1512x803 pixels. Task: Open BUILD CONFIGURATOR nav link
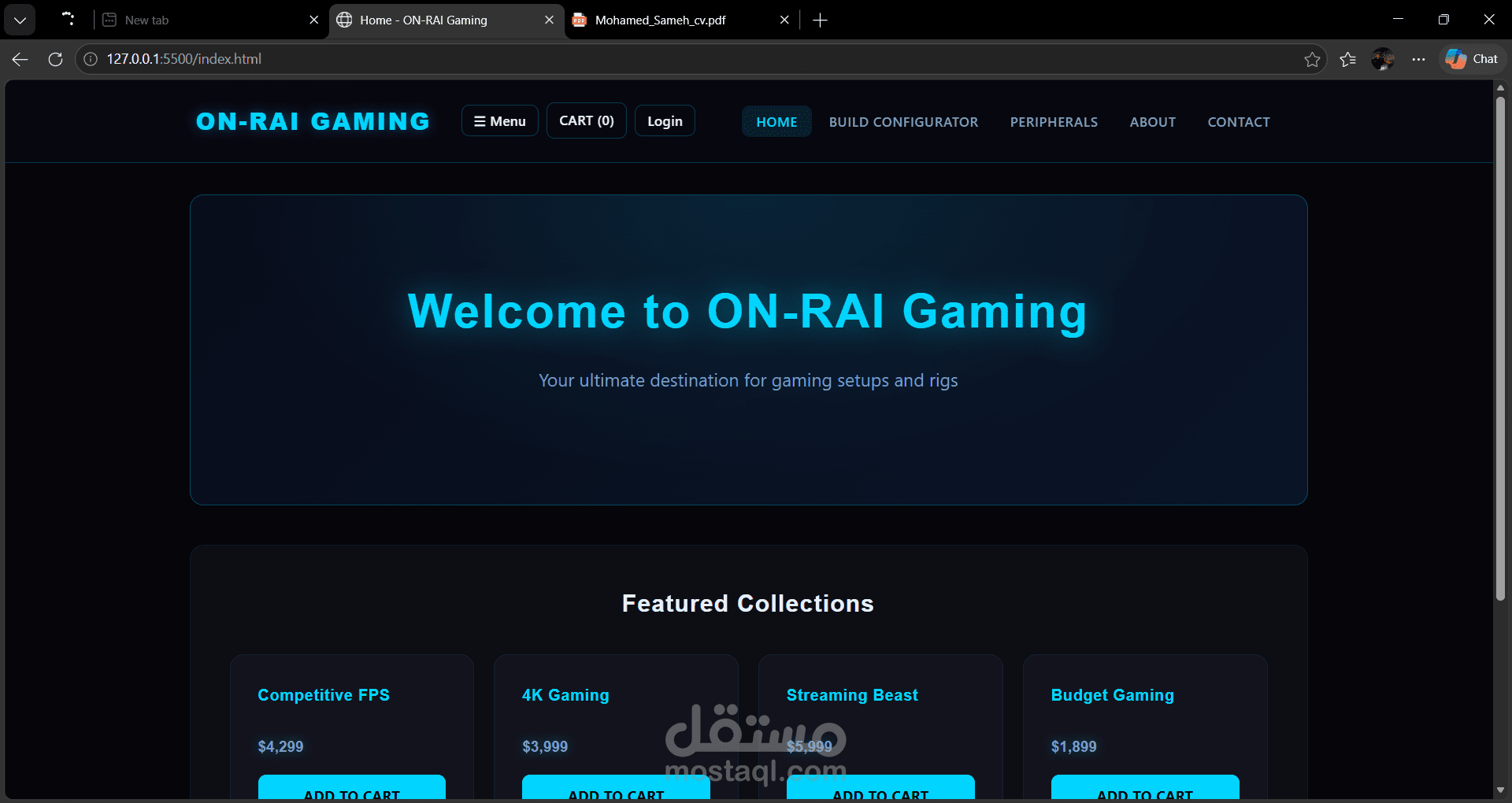903,122
